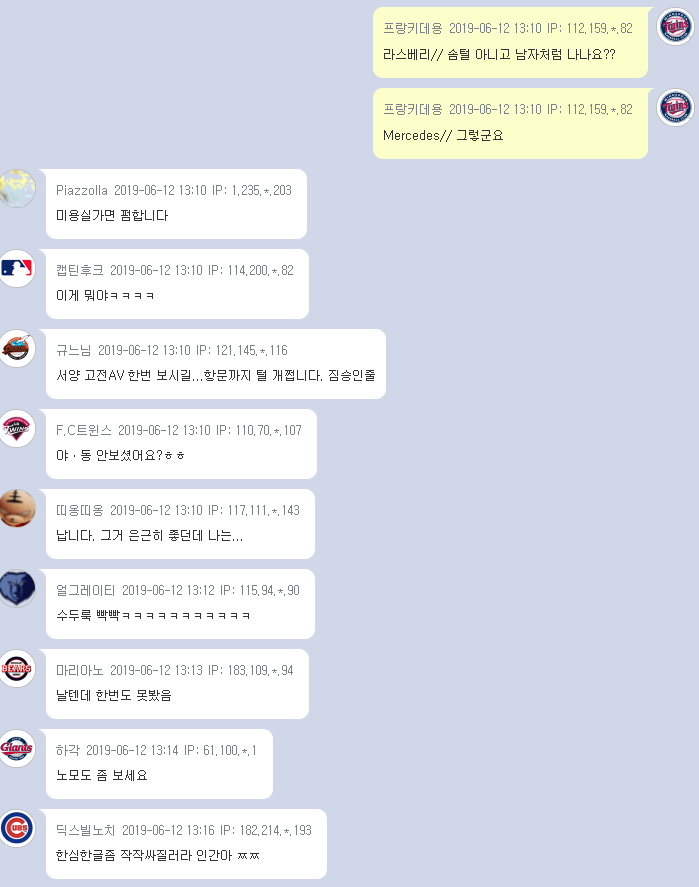Click the Minnesota Twins avatar beside the Mercedes reply
The width and height of the screenshot is (699, 887).
(x=675, y=107)
